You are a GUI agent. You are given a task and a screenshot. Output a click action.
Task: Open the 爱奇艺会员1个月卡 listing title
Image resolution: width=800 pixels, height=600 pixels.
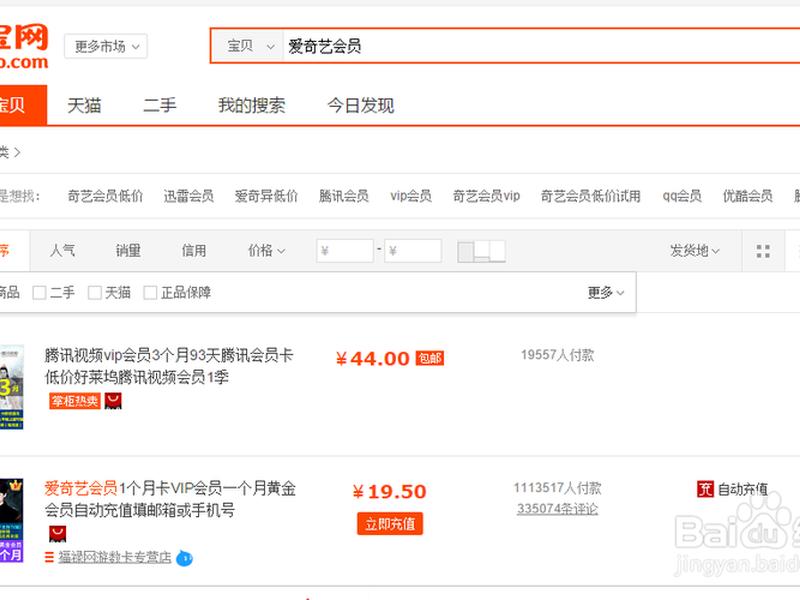(170, 499)
